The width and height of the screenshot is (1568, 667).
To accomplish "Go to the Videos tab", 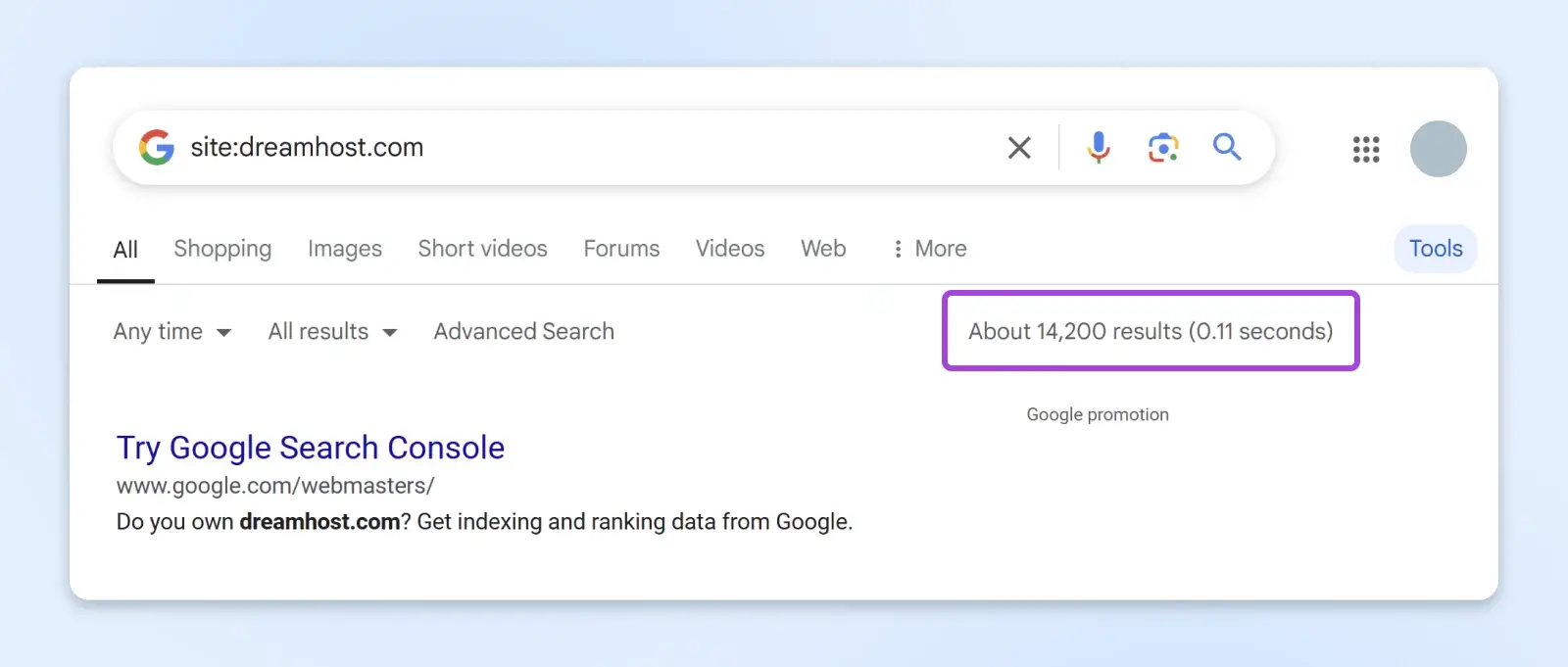I will (x=730, y=249).
